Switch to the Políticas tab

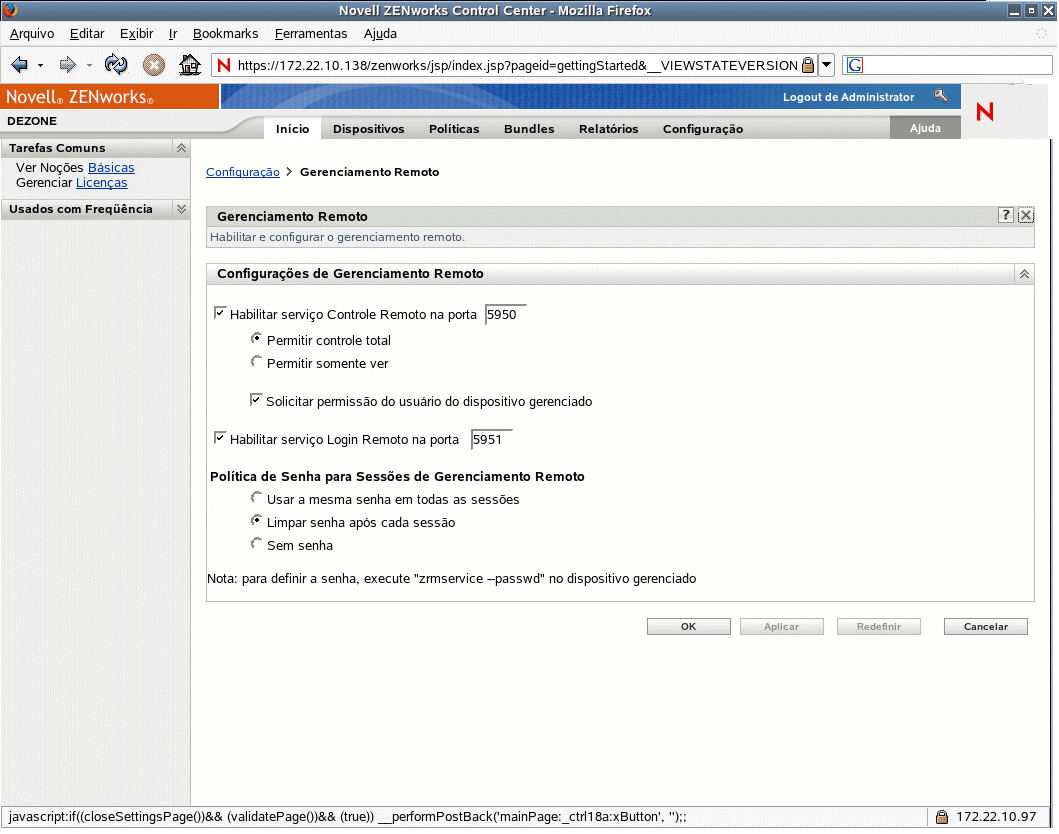click(454, 128)
